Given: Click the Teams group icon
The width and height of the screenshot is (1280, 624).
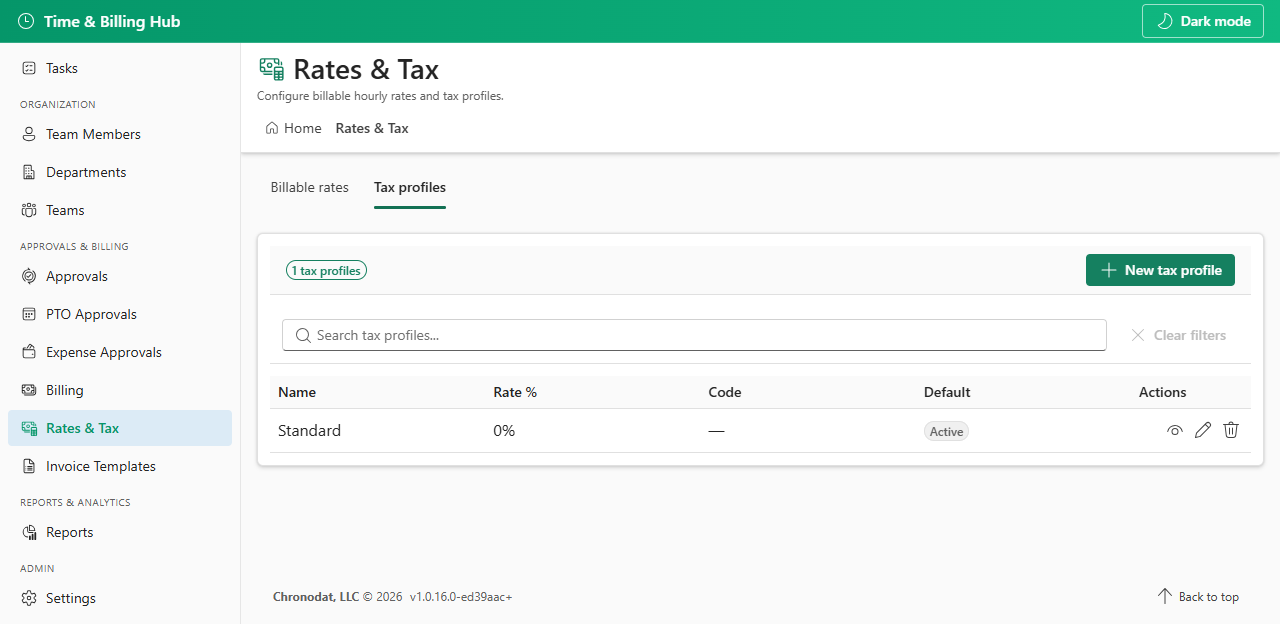Looking at the screenshot, I should [x=29, y=210].
